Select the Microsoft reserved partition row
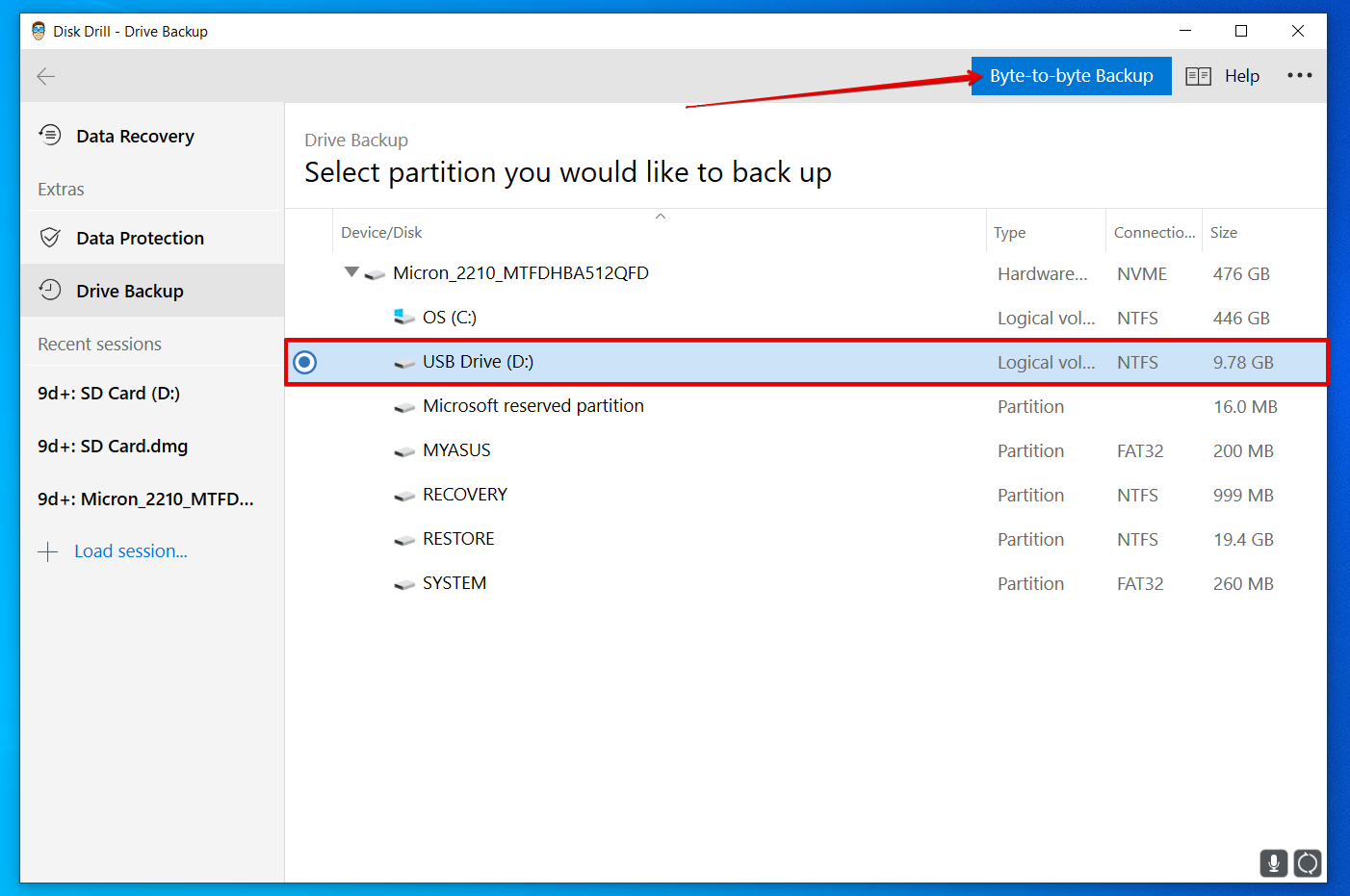 click(806, 406)
